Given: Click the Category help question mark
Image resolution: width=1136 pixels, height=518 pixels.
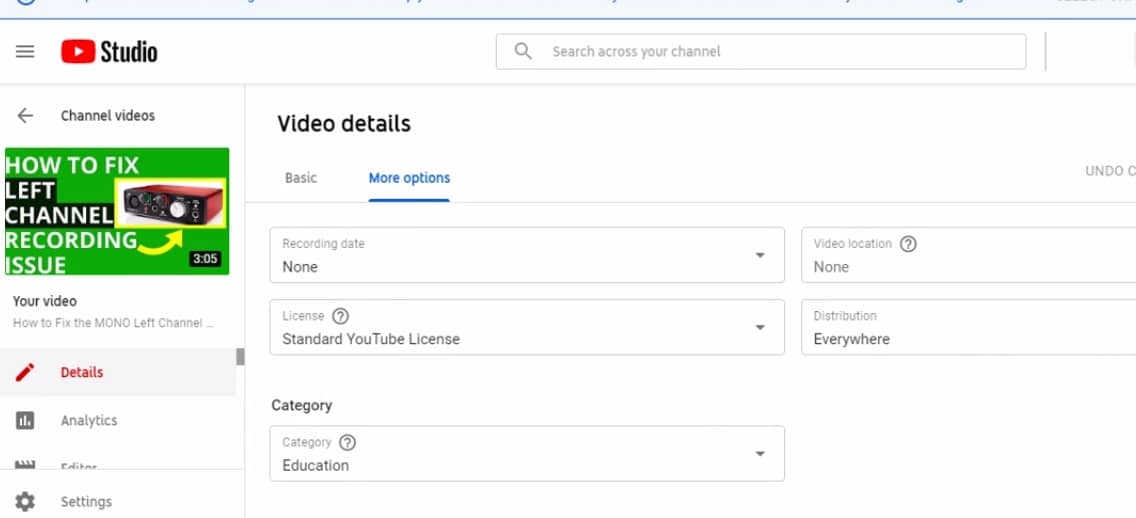Looking at the screenshot, I should 347,442.
